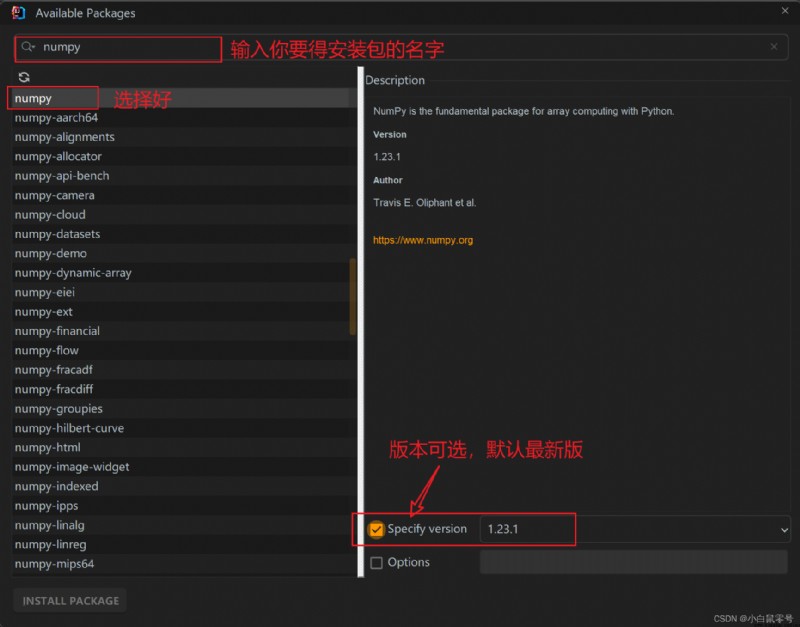Click the Options text field

(634, 562)
